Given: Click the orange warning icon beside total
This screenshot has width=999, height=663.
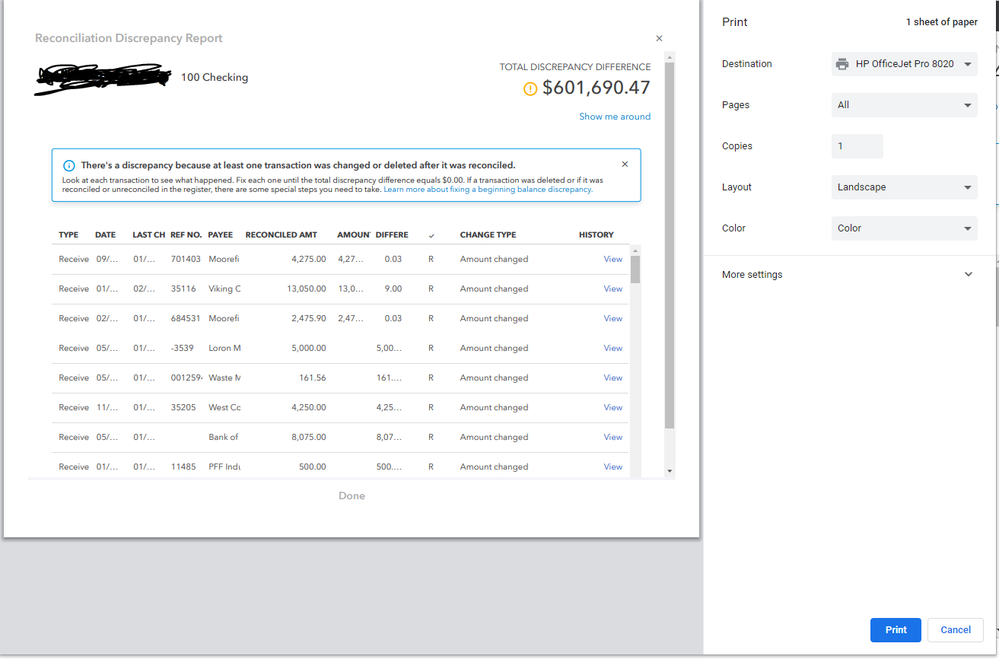Looking at the screenshot, I should coord(530,89).
